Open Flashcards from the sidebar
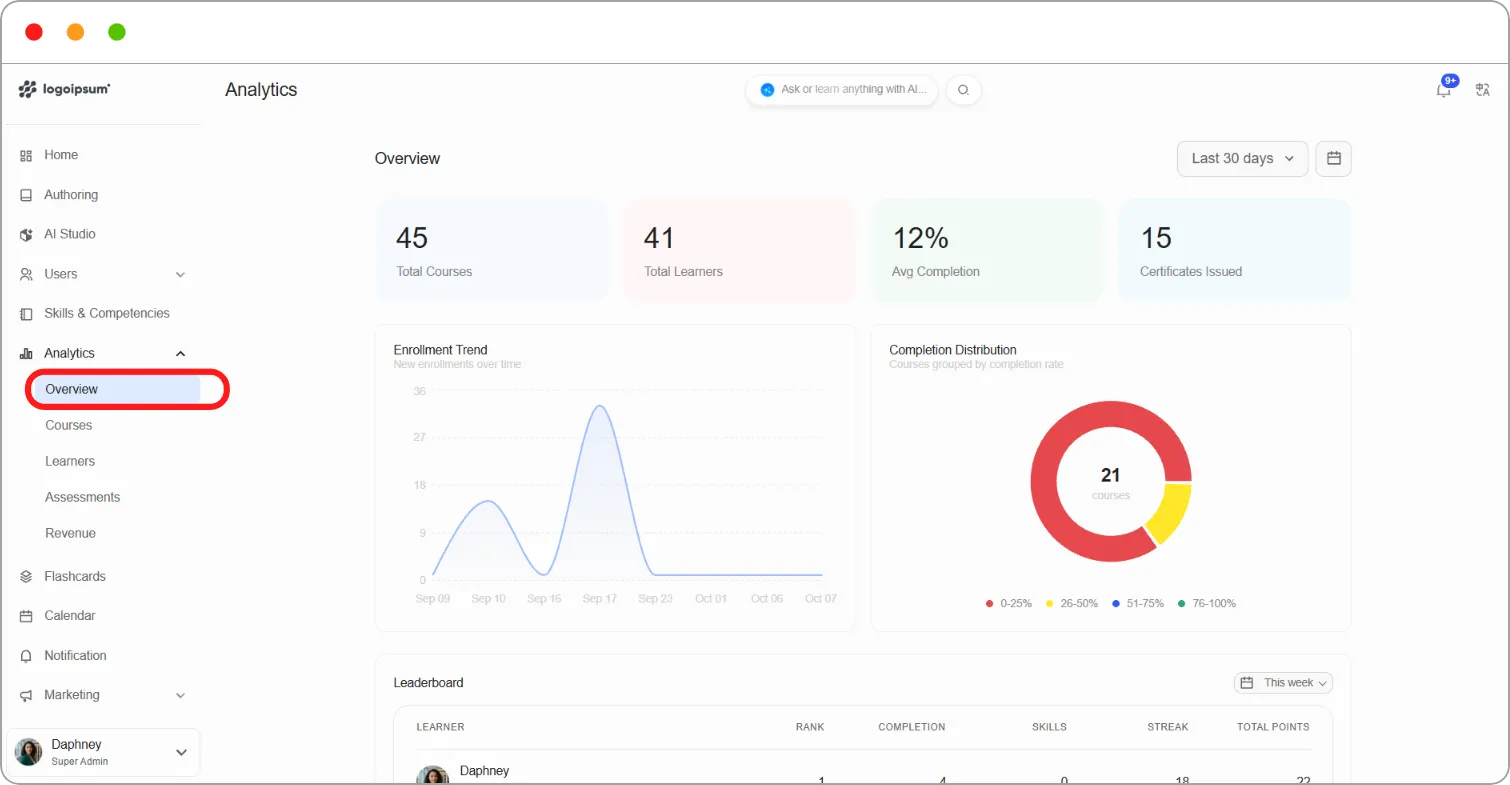The height and width of the screenshot is (785, 1510). pyautogui.click(x=75, y=576)
